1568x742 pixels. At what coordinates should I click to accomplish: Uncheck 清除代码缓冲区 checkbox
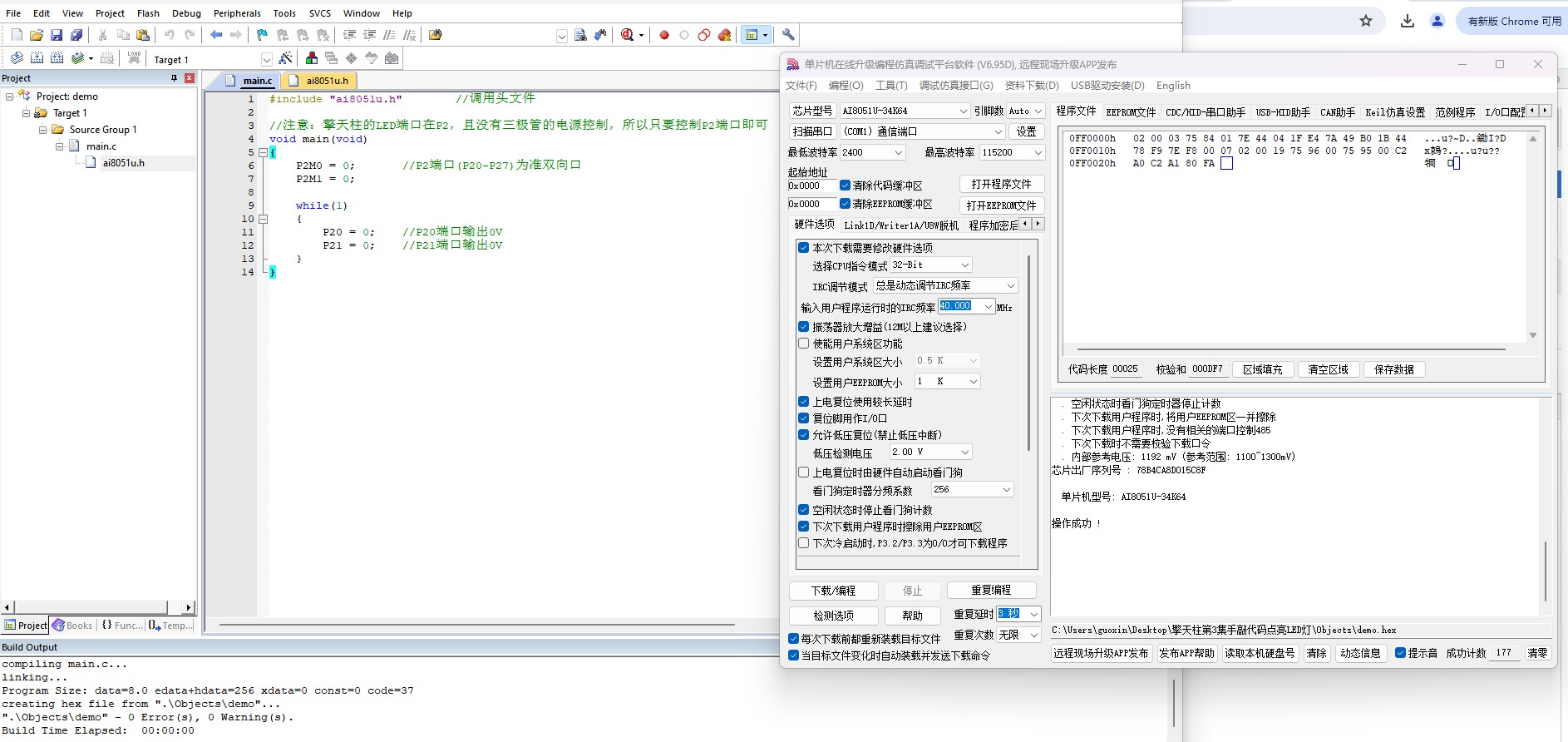[x=845, y=185]
